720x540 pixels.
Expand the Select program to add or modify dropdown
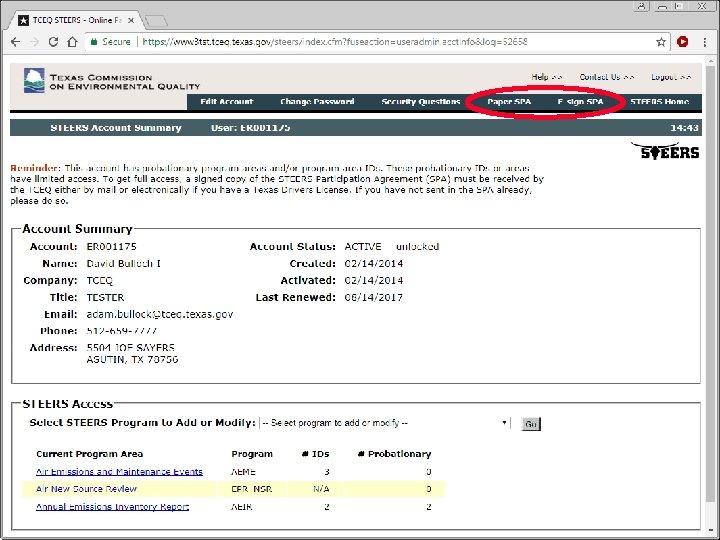[x=385, y=423]
